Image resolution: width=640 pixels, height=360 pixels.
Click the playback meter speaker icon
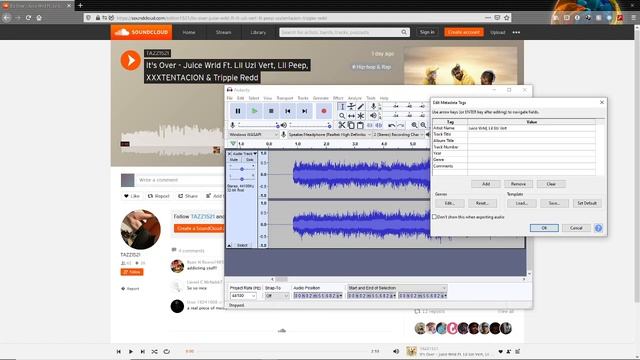point(373,116)
